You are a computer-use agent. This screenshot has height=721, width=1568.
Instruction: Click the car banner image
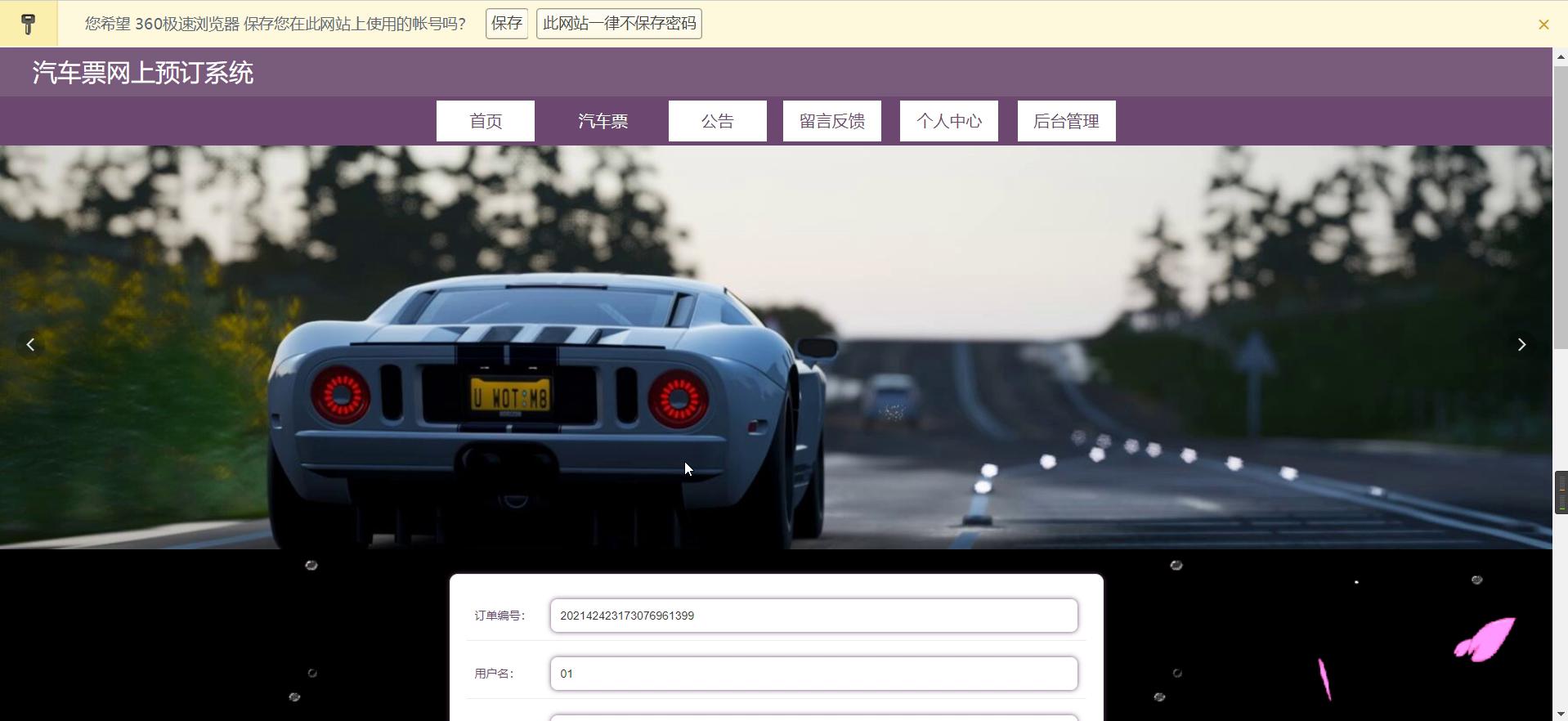776,347
